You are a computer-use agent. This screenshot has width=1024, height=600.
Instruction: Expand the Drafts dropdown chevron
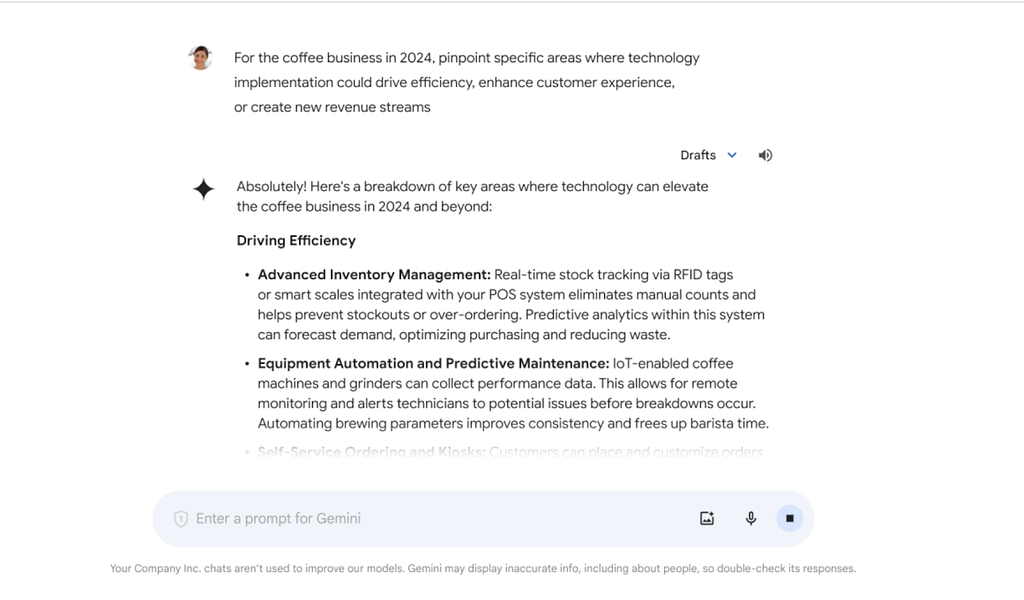pyautogui.click(x=732, y=155)
